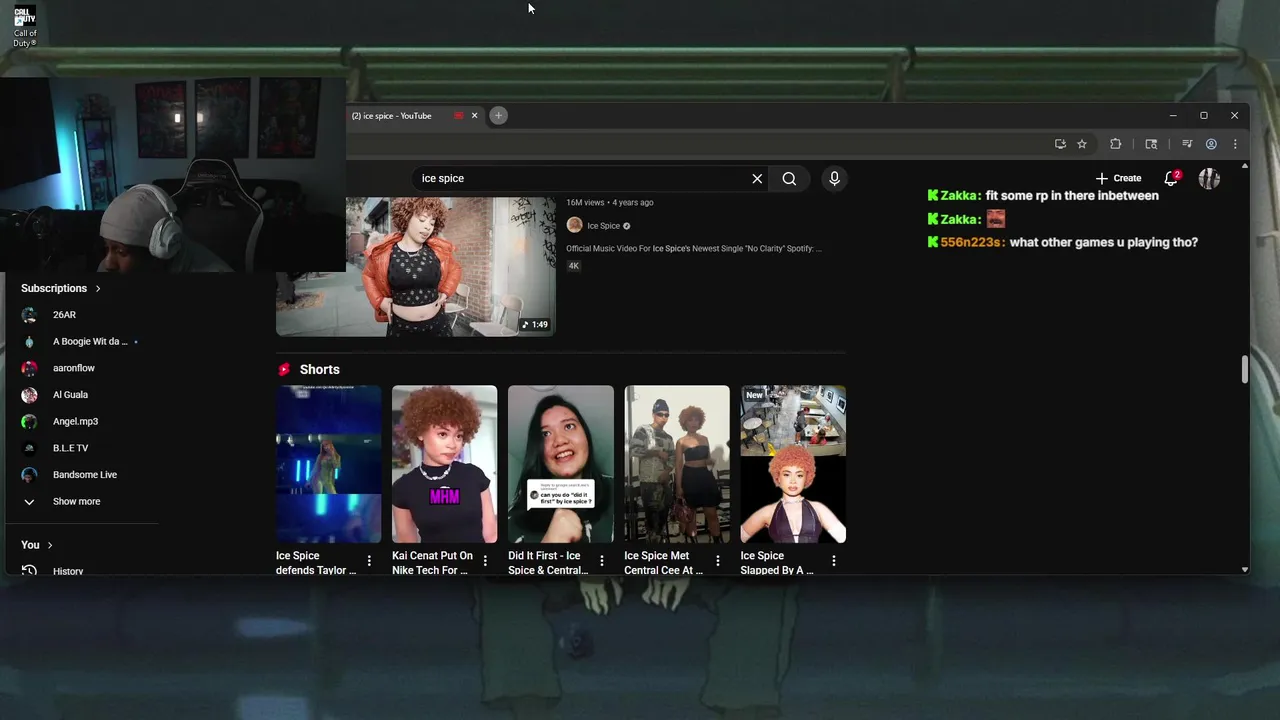Click username 'Zakka:' in first chat message

pyautogui.click(x=961, y=196)
